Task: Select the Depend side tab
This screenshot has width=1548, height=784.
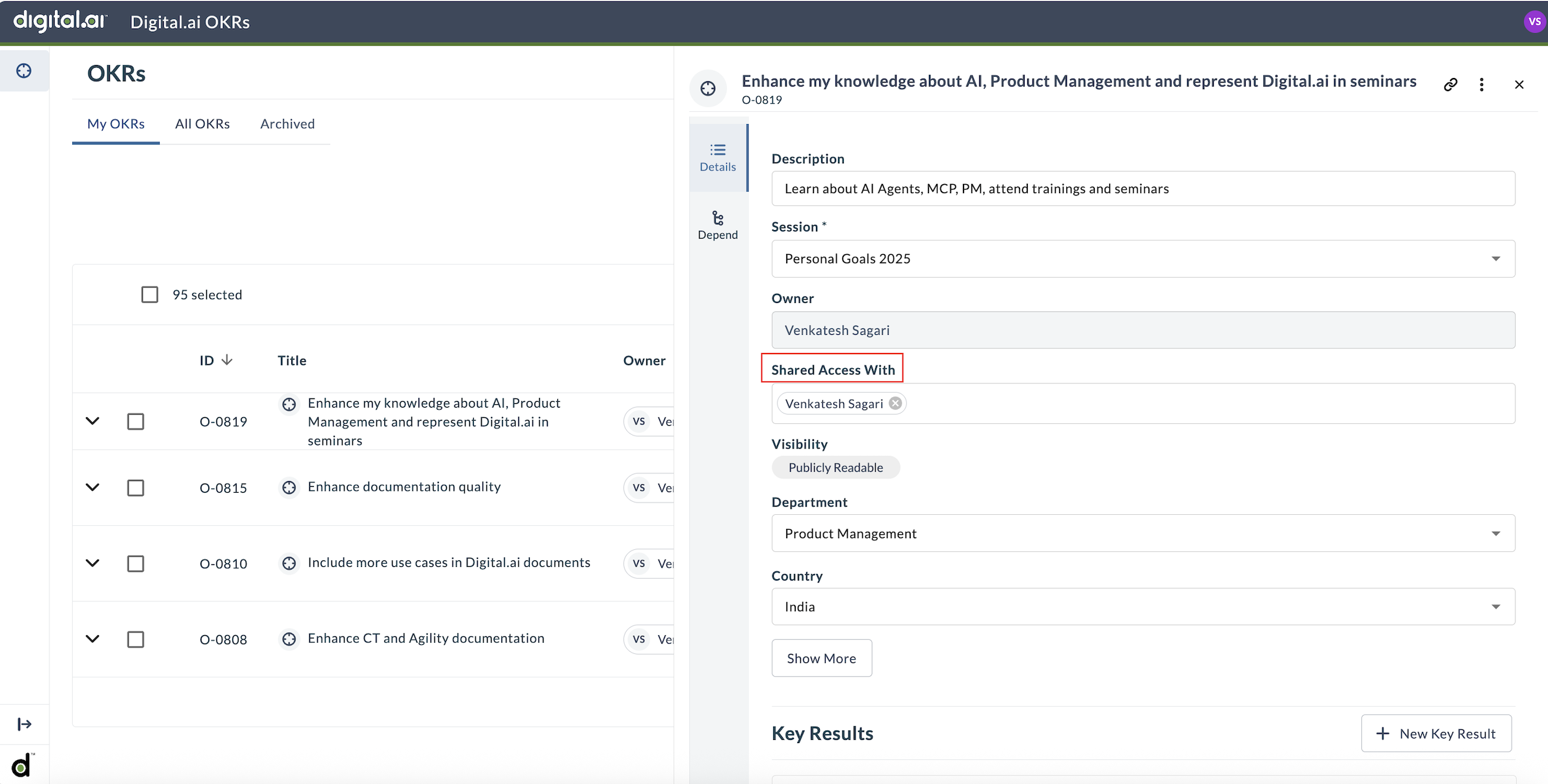Action: pyautogui.click(x=718, y=226)
